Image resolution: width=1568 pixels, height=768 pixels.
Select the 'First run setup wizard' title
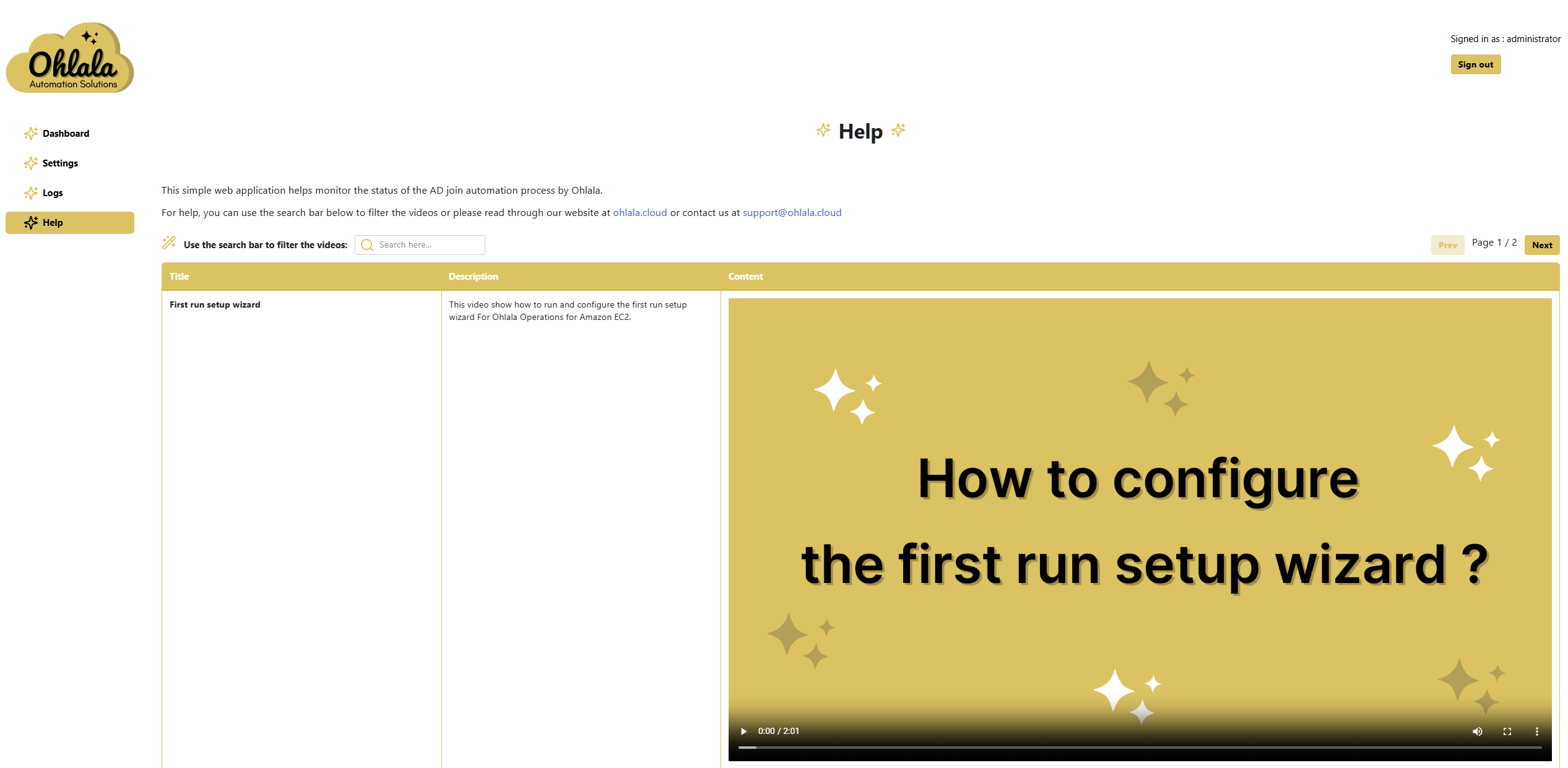tap(215, 305)
